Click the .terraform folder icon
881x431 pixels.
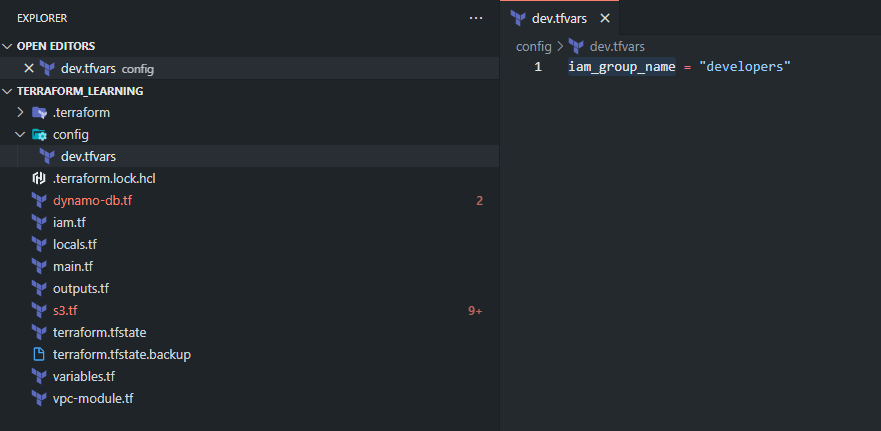tap(39, 112)
